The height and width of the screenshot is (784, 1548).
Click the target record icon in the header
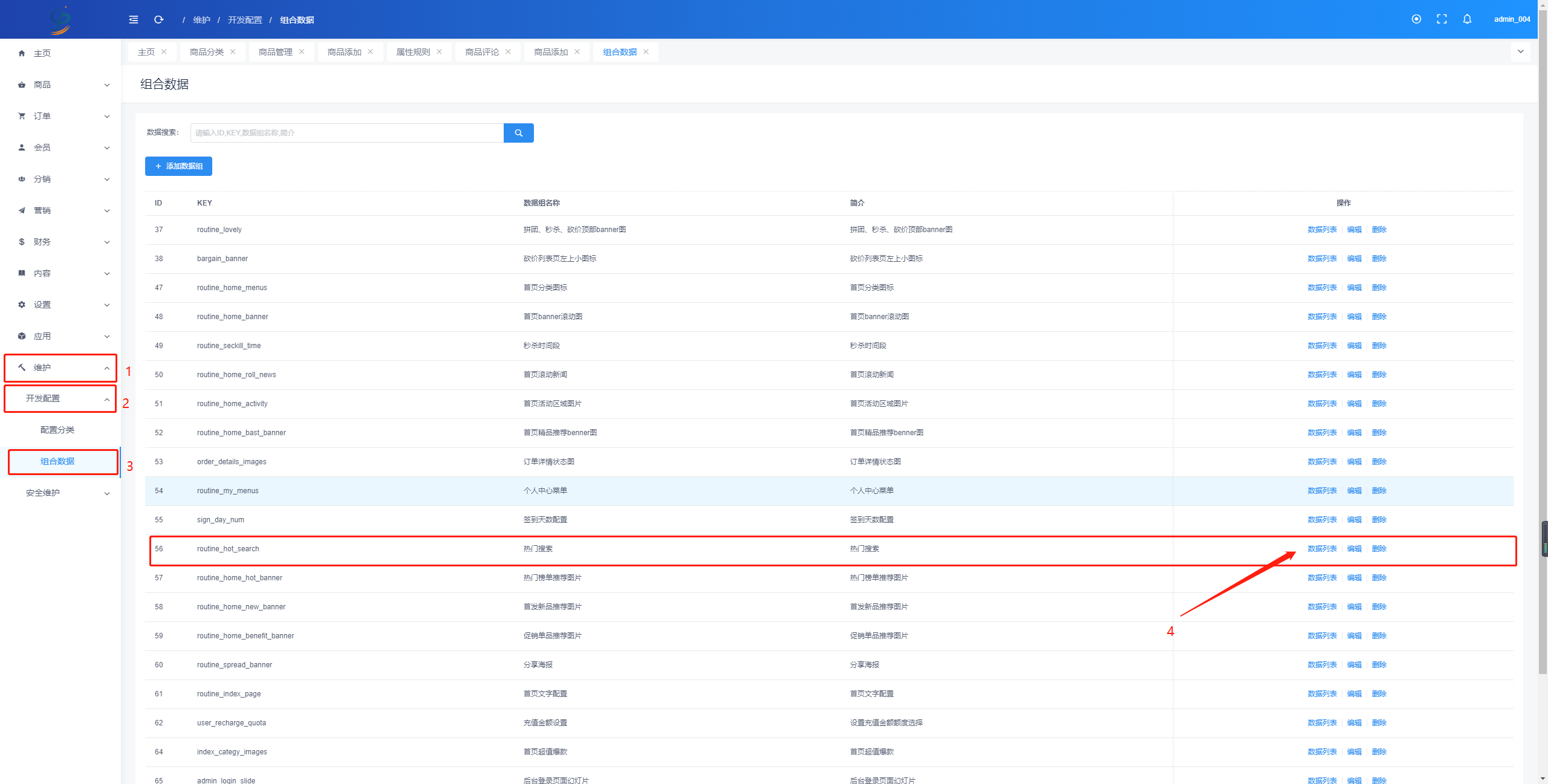coord(1416,19)
